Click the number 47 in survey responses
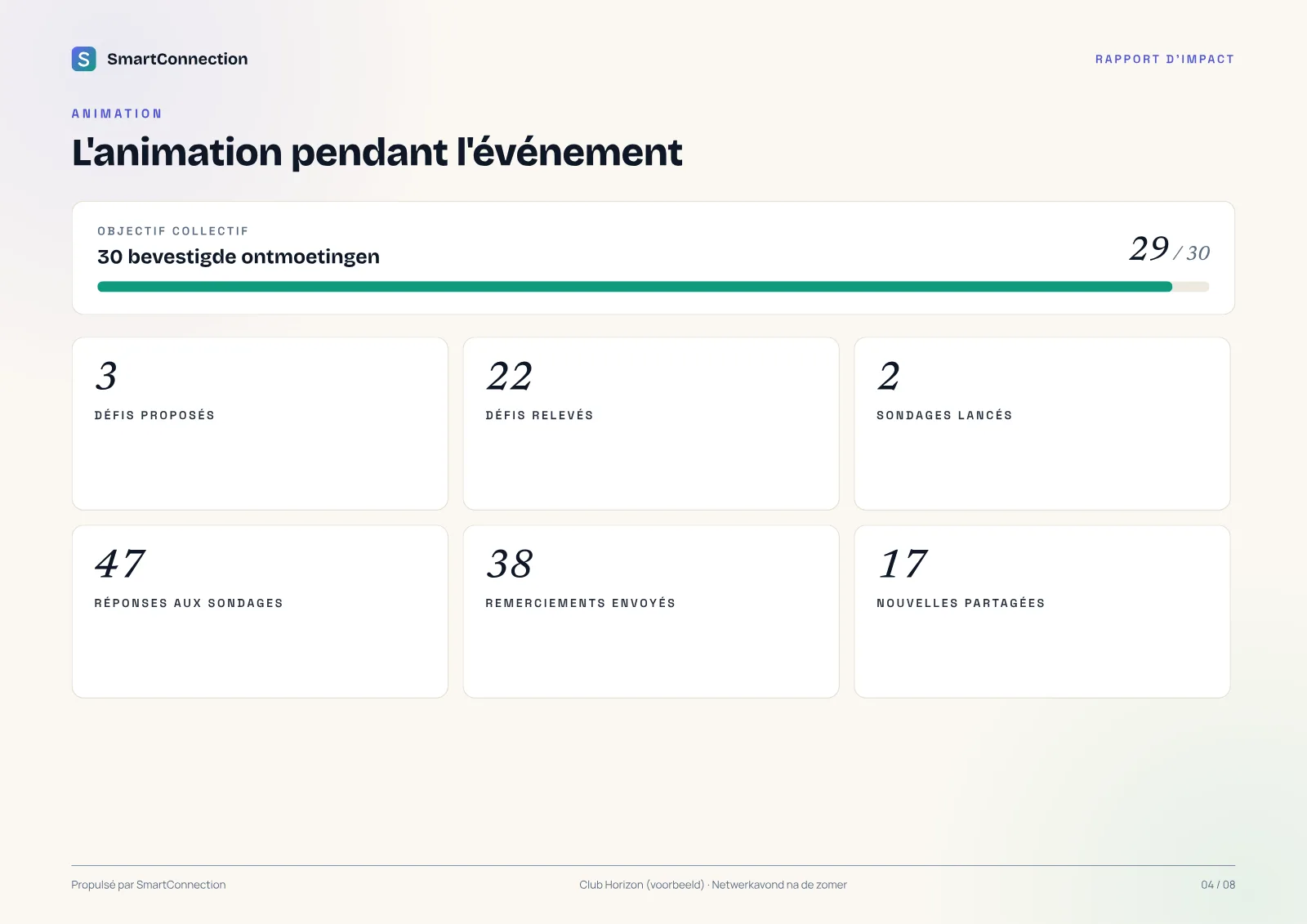Screen dimensions: 1307x924 [120, 565]
